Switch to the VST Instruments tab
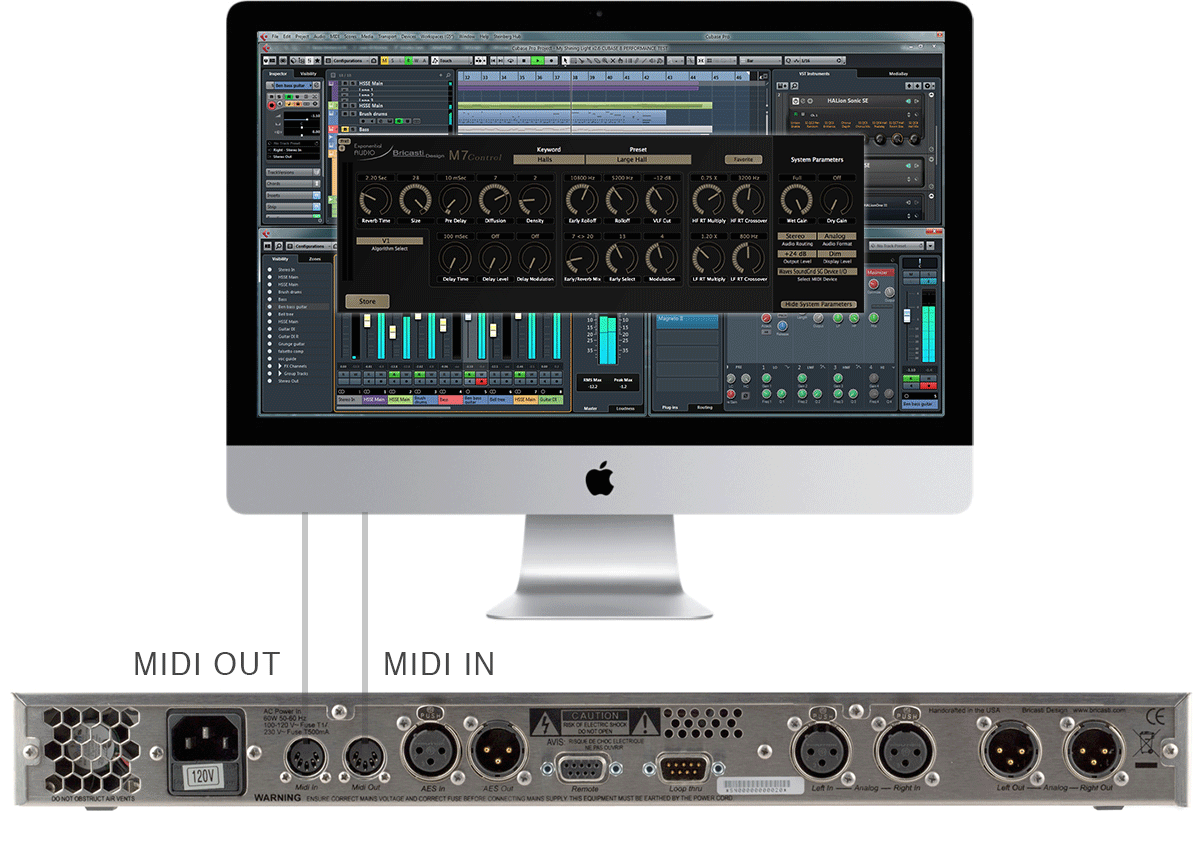Viewport: 1200px width, 849px height. point(815,73)
